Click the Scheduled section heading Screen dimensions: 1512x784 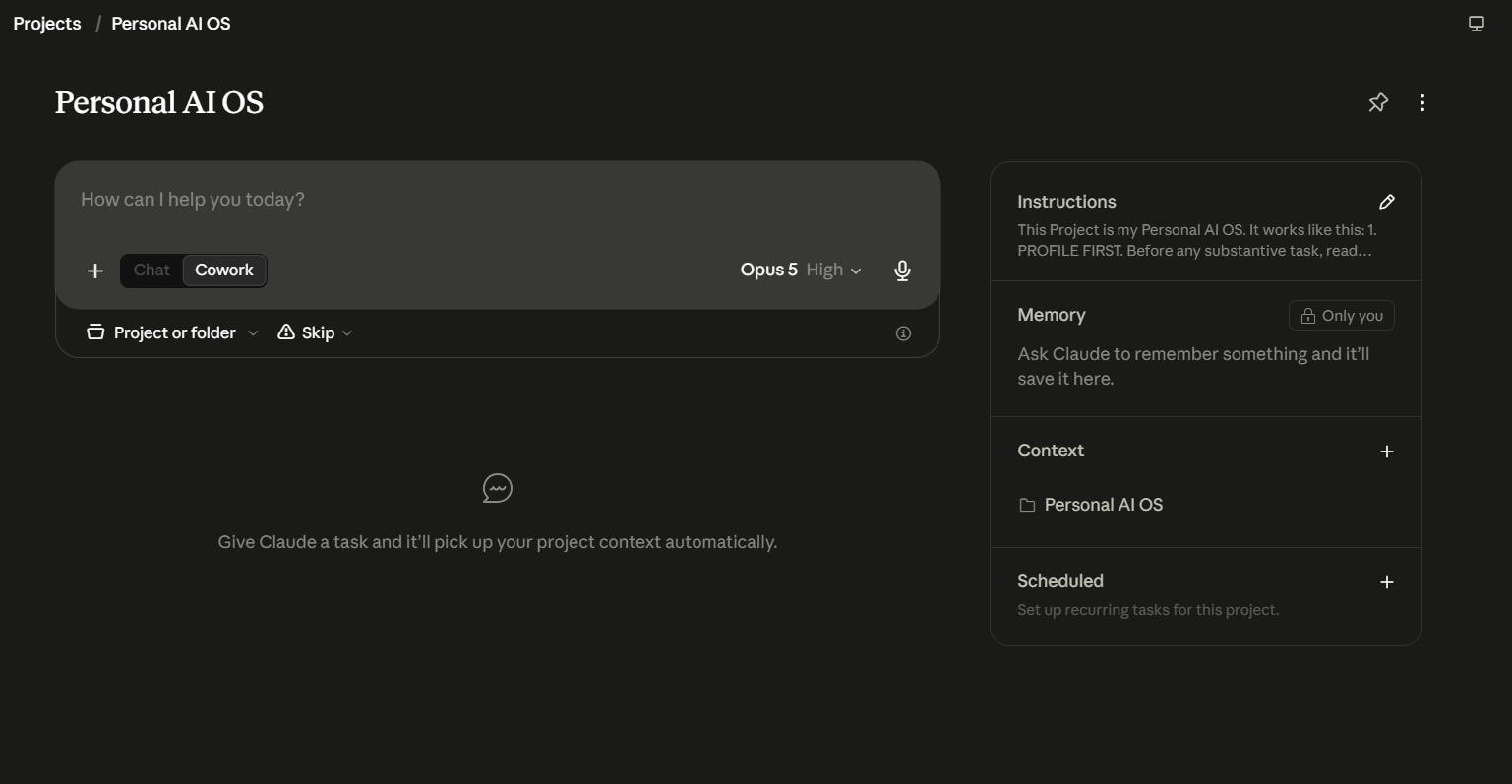click(x=1060, y=581)
